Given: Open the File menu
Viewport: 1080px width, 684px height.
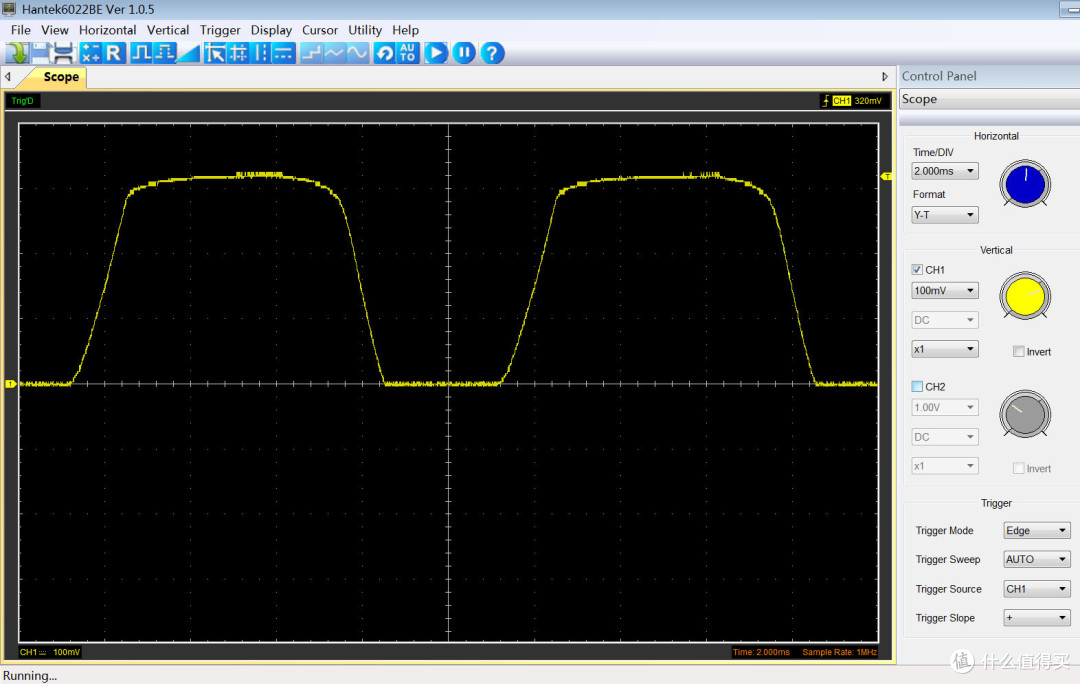Looking at the screenshot, I should pos(21,30).
